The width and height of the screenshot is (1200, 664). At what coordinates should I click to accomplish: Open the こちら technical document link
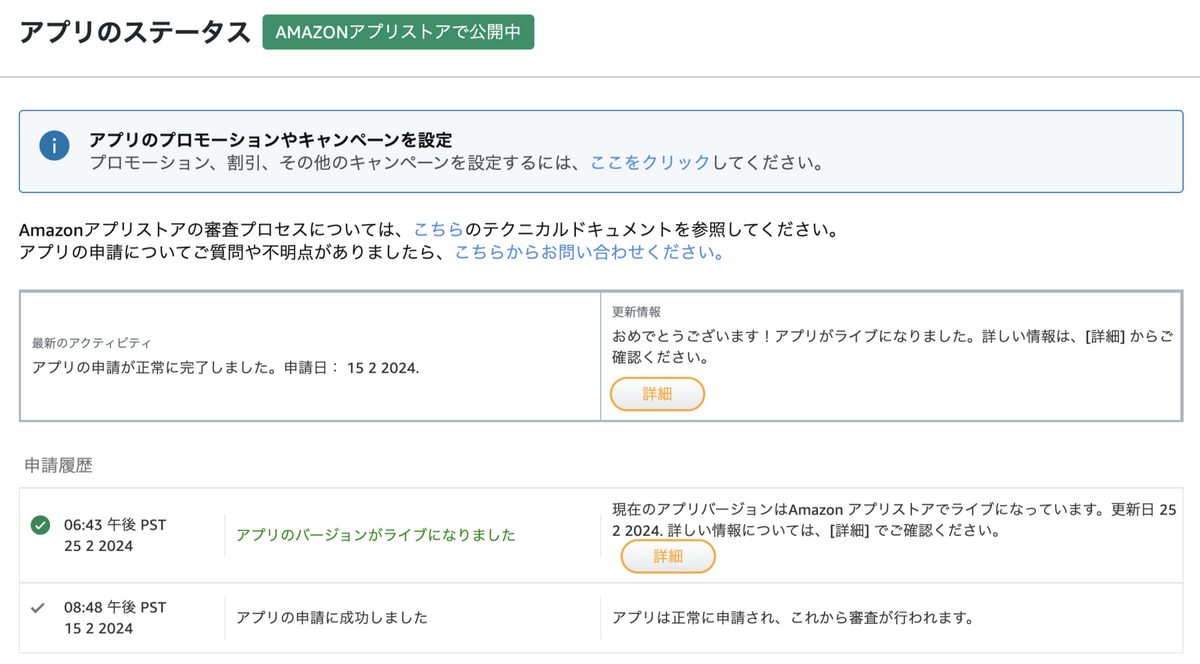438,230
